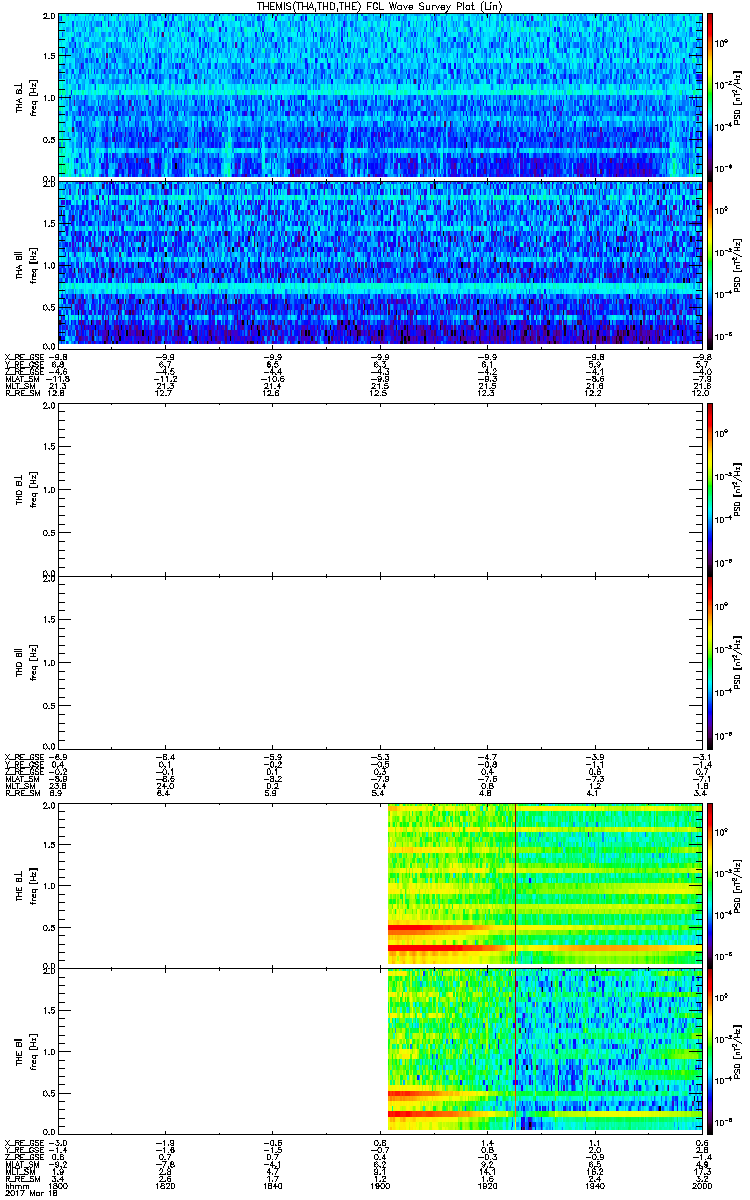This screenshot has width=750, height=1200.
Task: Click the color bar beside THD B-perpendicular panel
Action: (x=710, y=489)
